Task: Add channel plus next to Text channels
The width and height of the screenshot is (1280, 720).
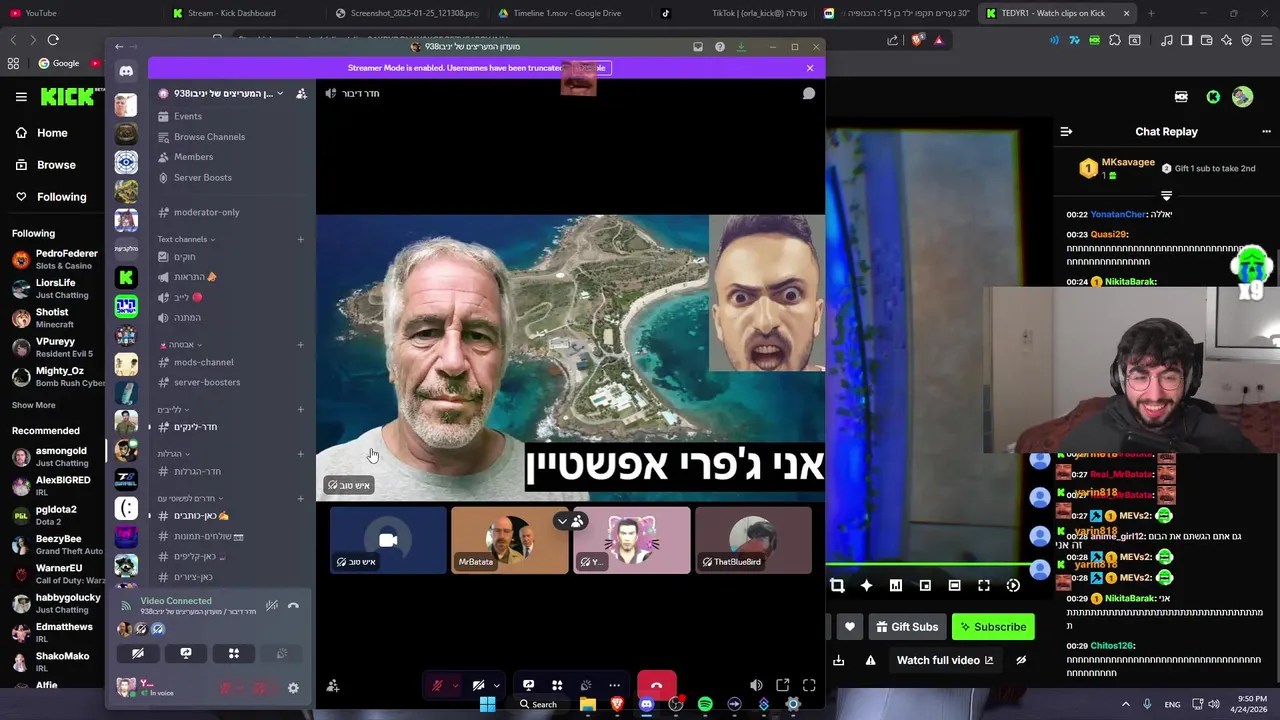Action: pyautogui.click(x=300, y=239)
